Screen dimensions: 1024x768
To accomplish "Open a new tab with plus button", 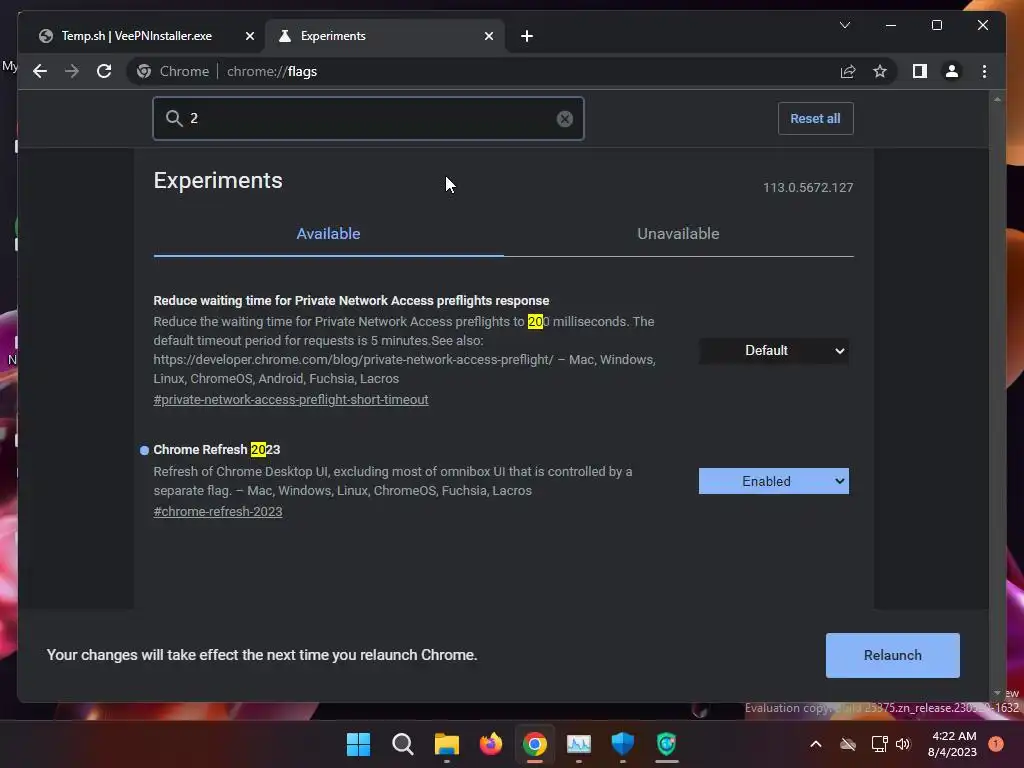I will (526, 36).
